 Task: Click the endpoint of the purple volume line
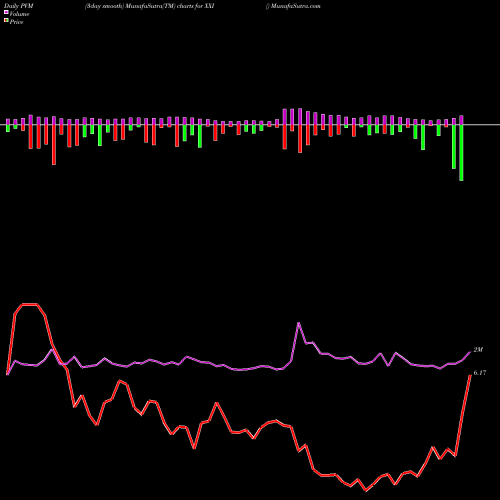click(x=470, y=352)
